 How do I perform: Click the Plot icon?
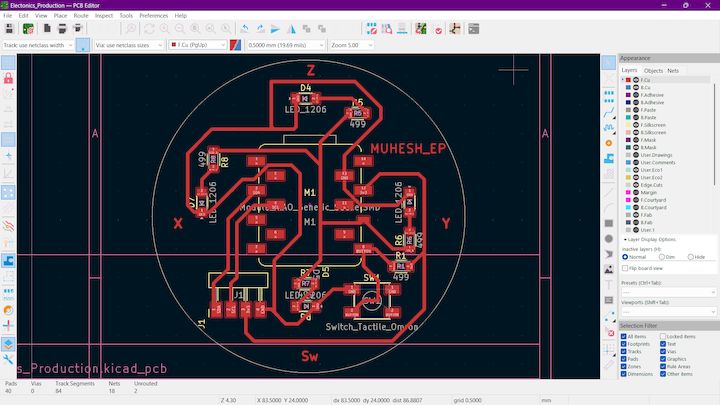click(78, 29)
